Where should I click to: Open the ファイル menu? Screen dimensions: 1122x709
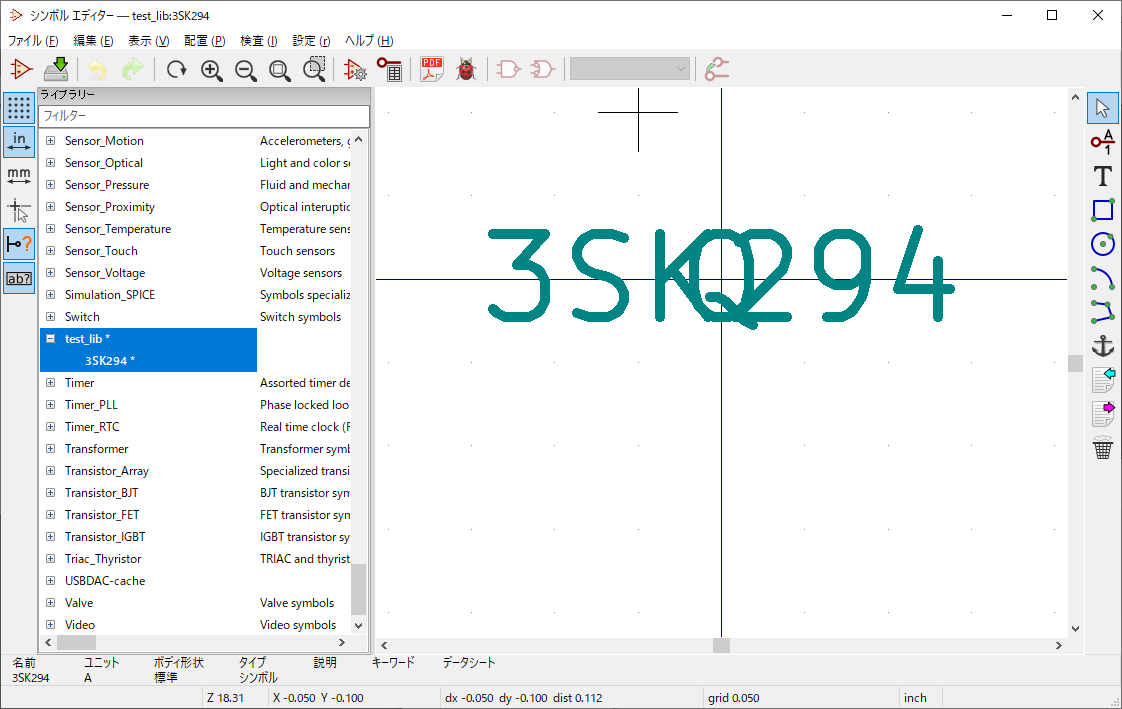click(33, 41)
